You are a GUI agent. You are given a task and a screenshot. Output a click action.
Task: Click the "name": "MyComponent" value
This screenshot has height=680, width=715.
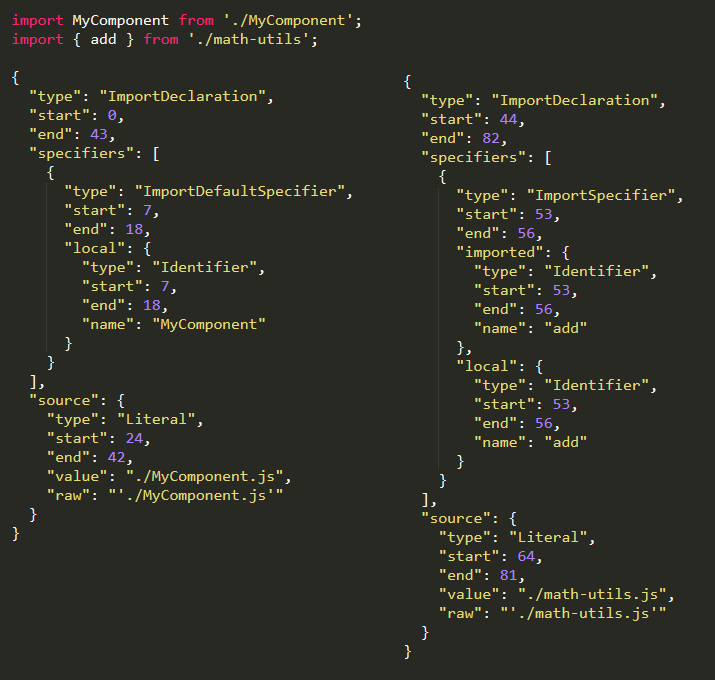pos(209,325)
